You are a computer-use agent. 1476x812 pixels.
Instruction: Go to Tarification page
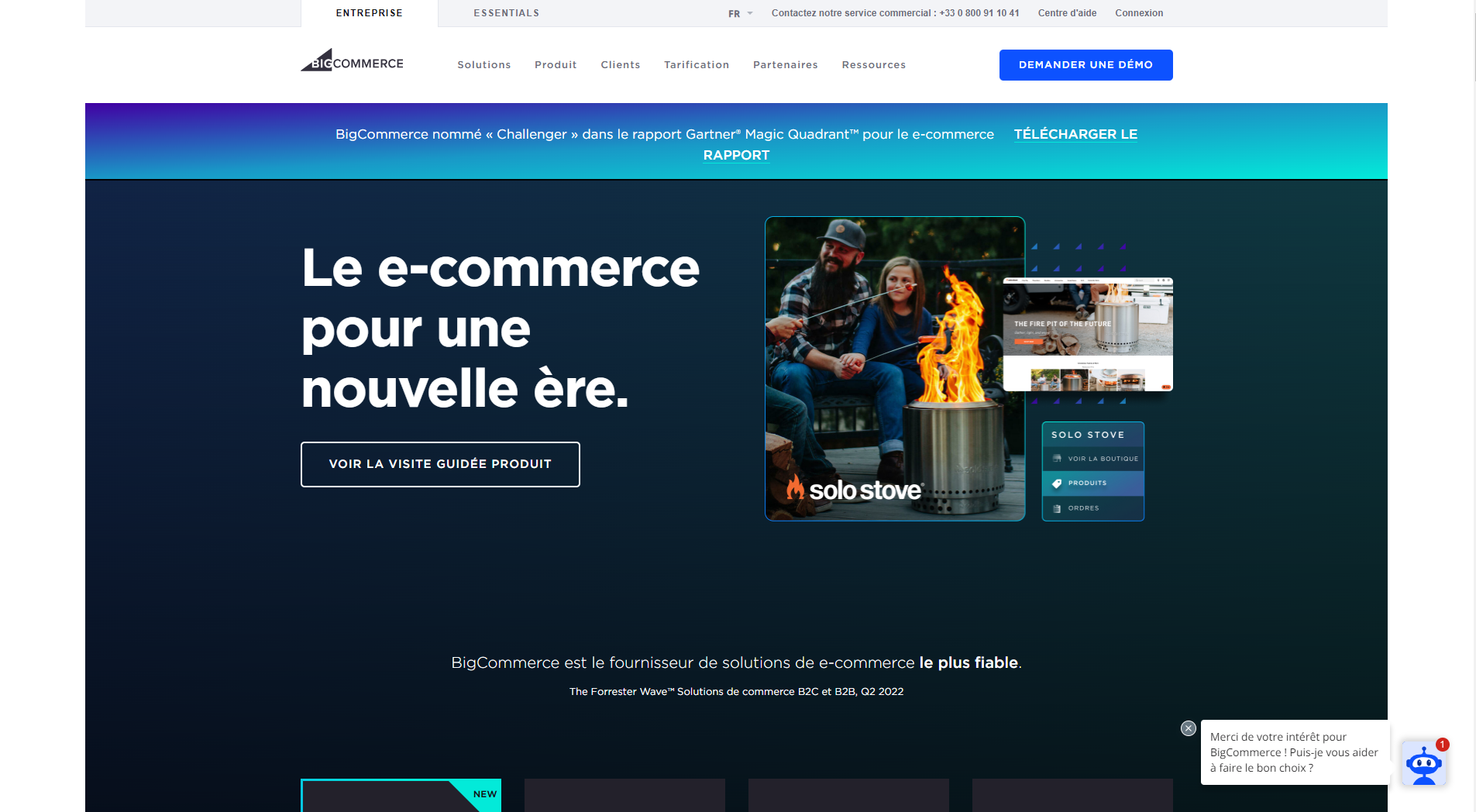697,65
